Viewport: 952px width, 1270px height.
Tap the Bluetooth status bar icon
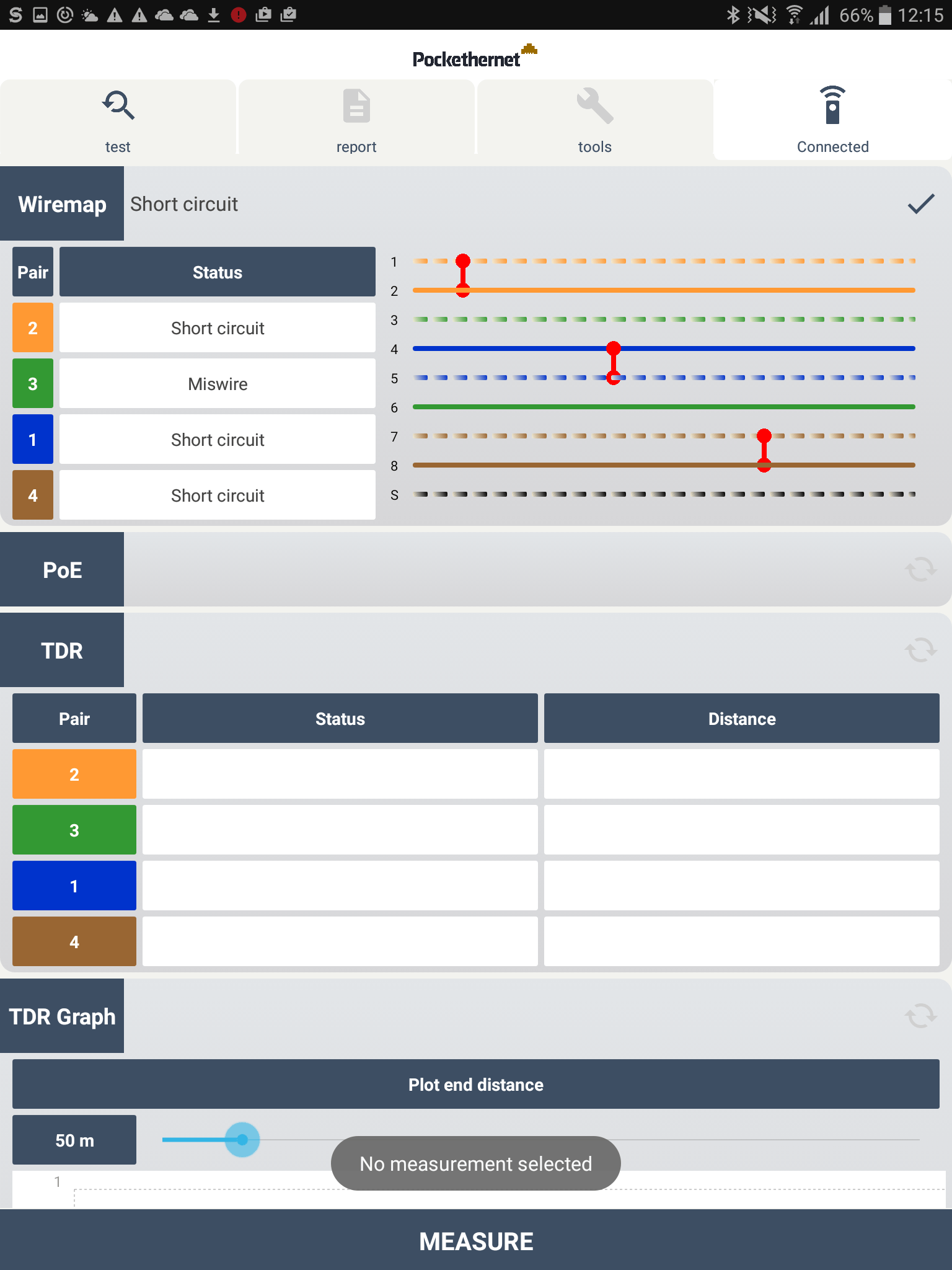[733, 15]
